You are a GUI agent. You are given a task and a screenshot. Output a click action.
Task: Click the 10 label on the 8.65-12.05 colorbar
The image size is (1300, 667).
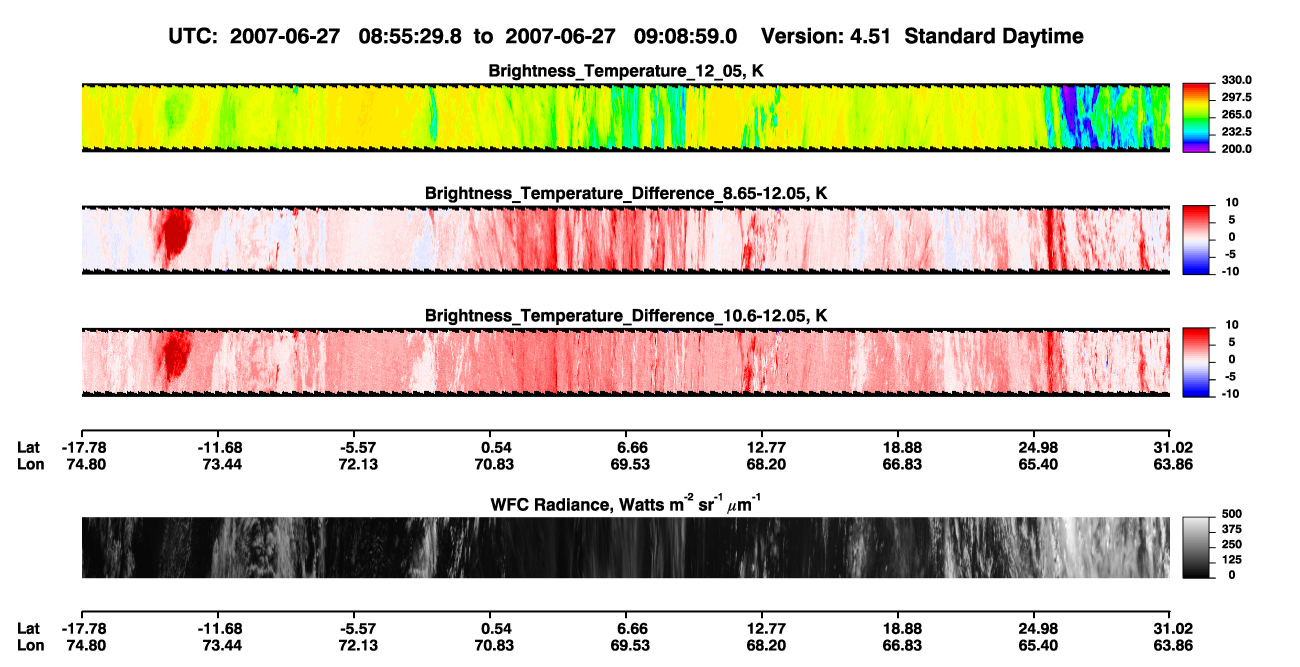1232,203
